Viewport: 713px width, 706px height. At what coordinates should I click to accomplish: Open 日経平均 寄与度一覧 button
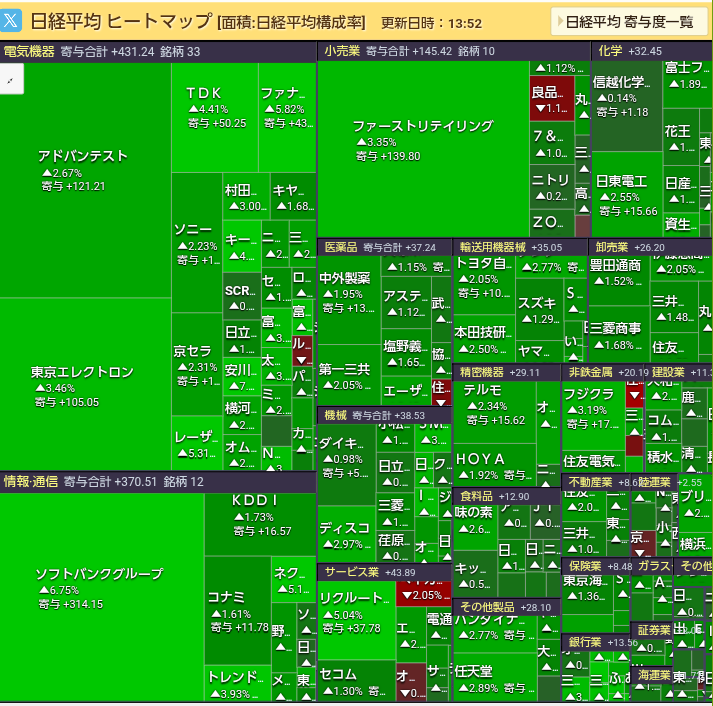click(x=629, y=21)
